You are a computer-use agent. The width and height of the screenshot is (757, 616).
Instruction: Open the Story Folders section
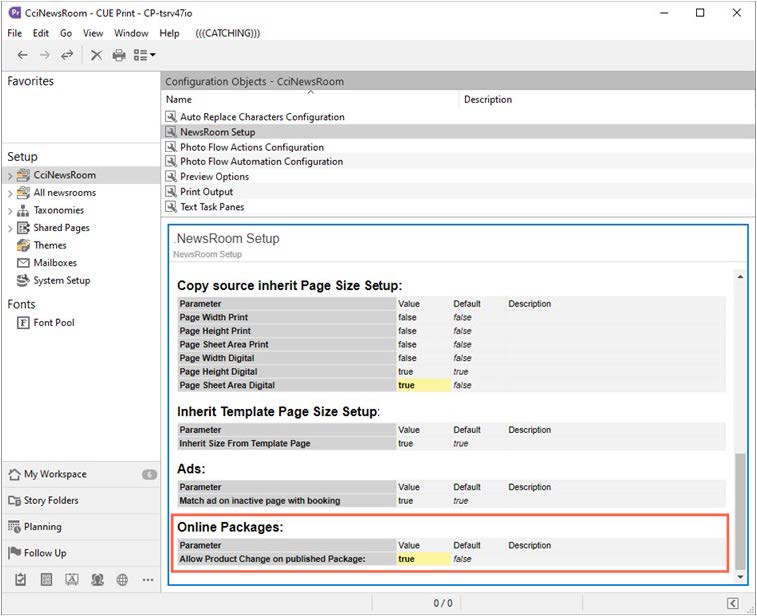[x=51, y=500]
